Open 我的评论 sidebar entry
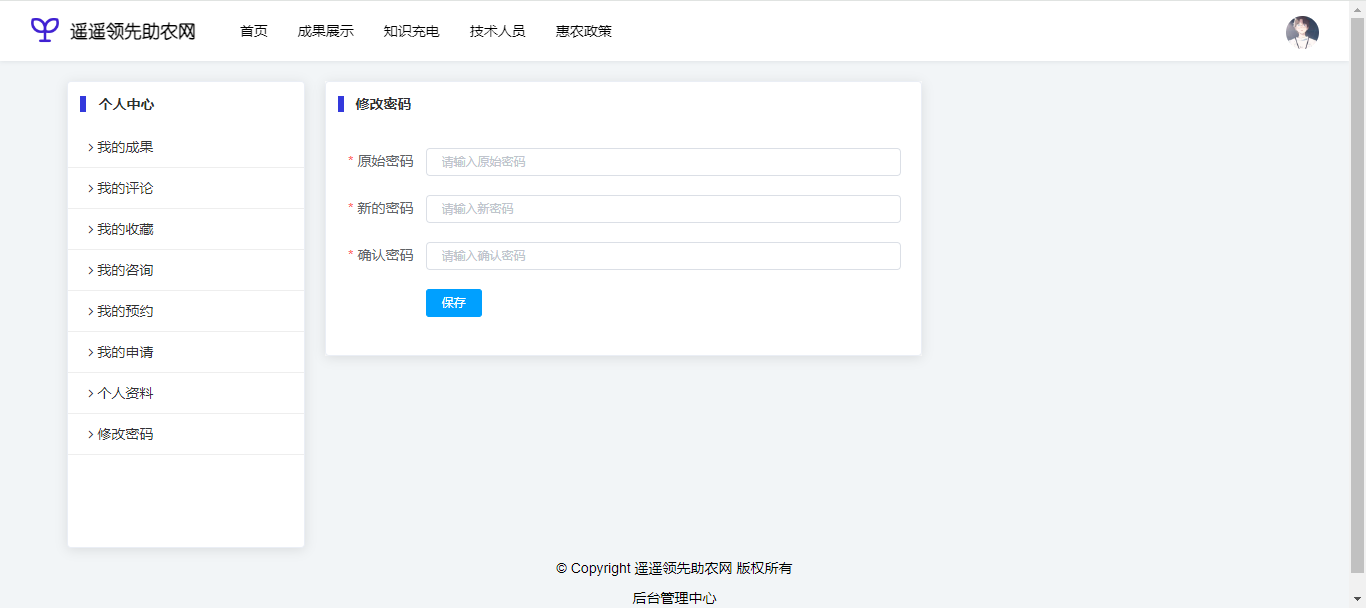1366x608 pixels. point(125,188)
